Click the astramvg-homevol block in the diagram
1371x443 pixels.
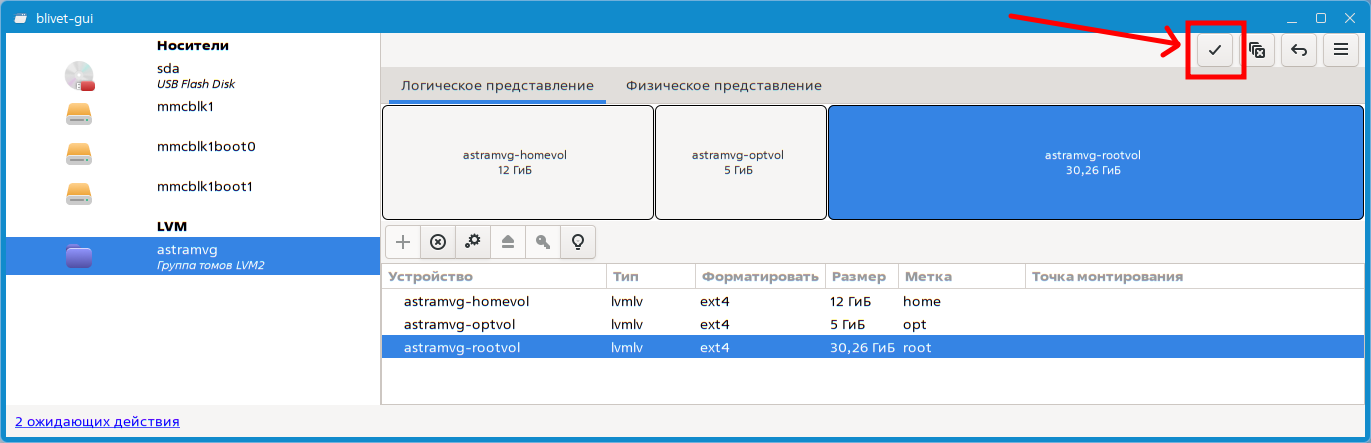pos(517,162)
